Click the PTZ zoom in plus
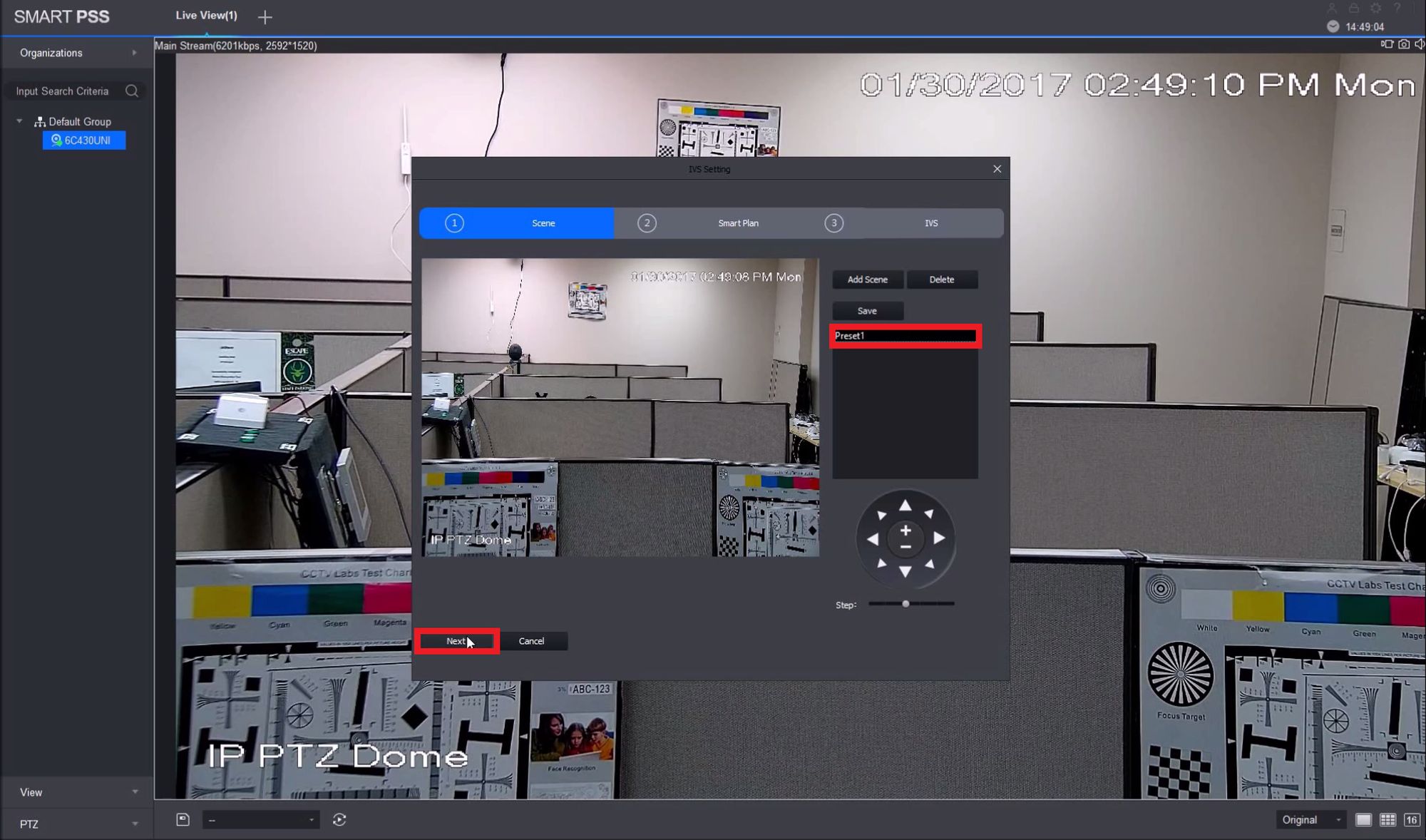 tap(905, 531)
